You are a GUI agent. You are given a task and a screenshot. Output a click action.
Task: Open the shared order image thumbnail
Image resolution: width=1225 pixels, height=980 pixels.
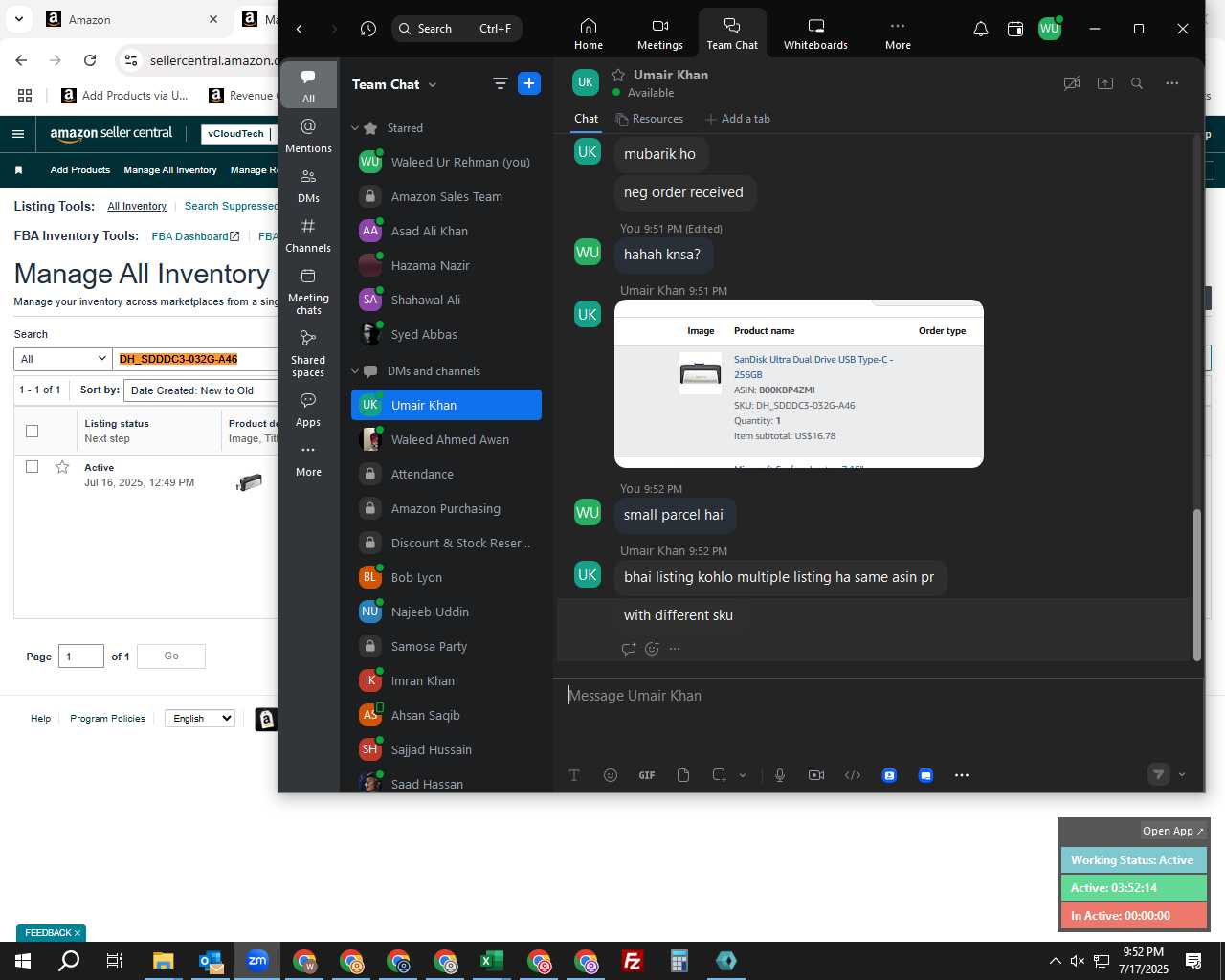[799, 384]
